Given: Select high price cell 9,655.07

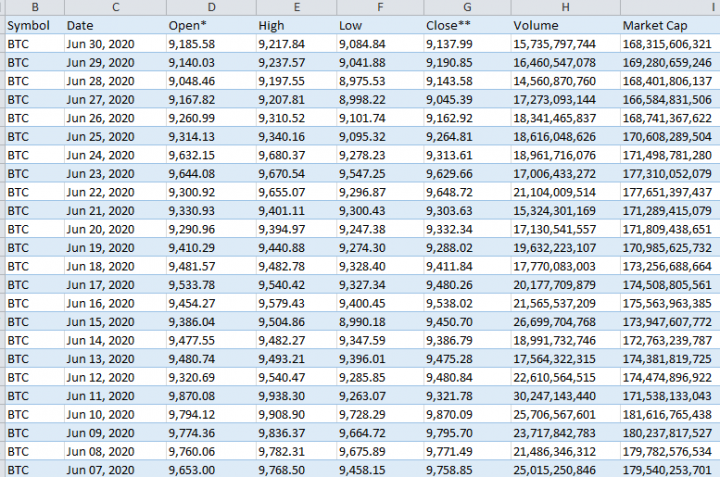Looking at the screenshot, I should coord(297,192).
